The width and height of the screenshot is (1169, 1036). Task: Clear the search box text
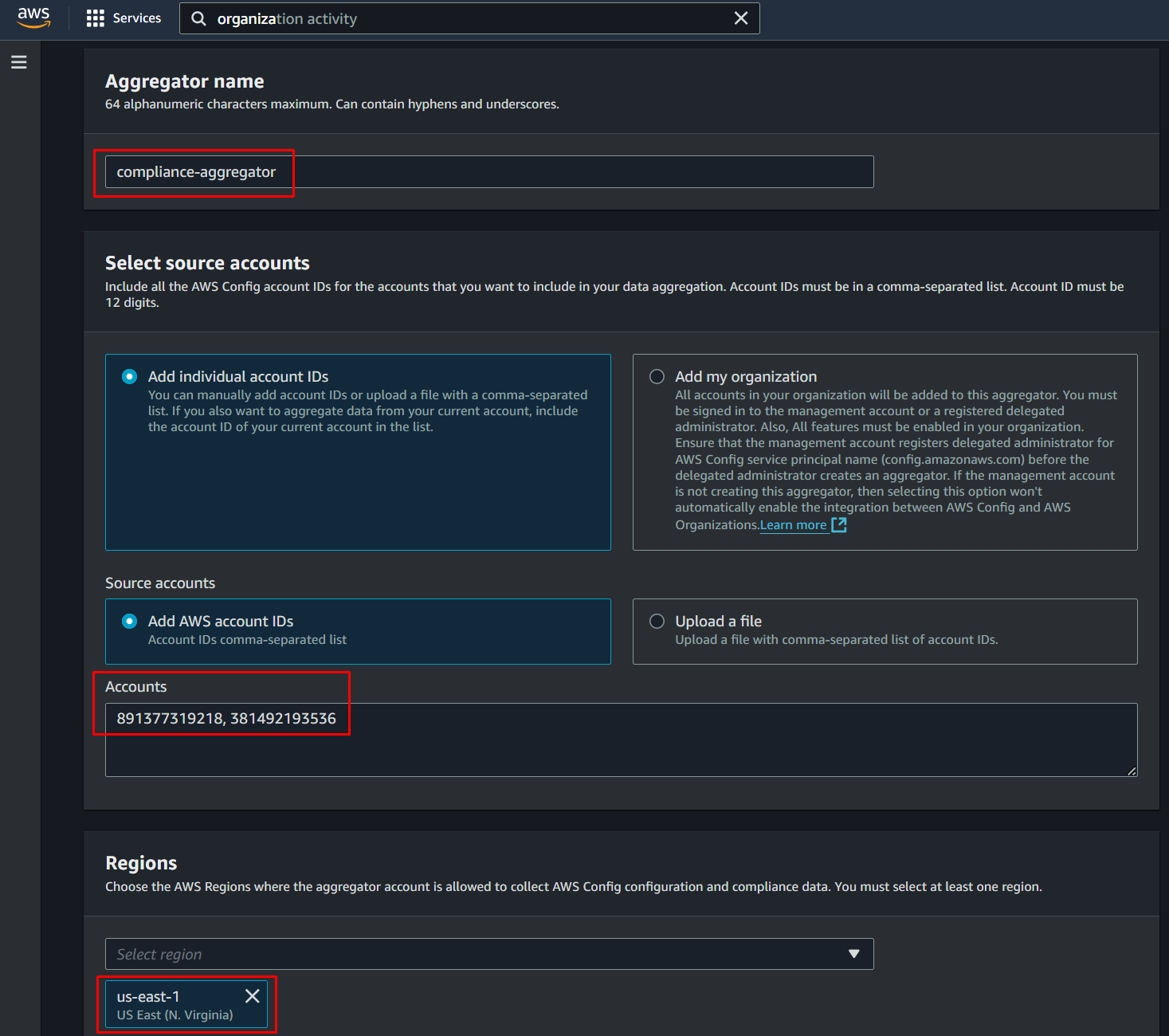click(x=740, y=18)
